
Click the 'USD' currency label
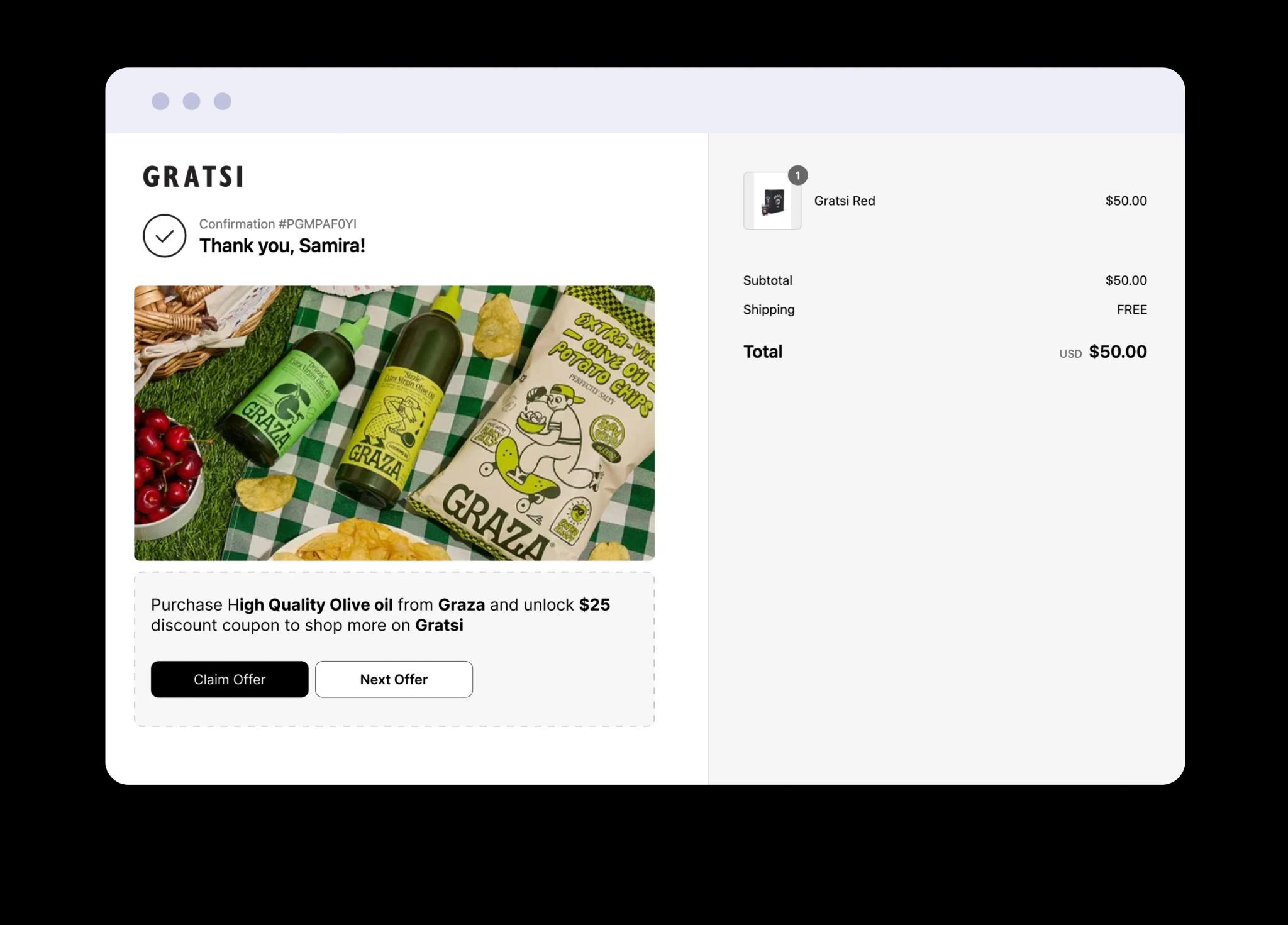1070,354
